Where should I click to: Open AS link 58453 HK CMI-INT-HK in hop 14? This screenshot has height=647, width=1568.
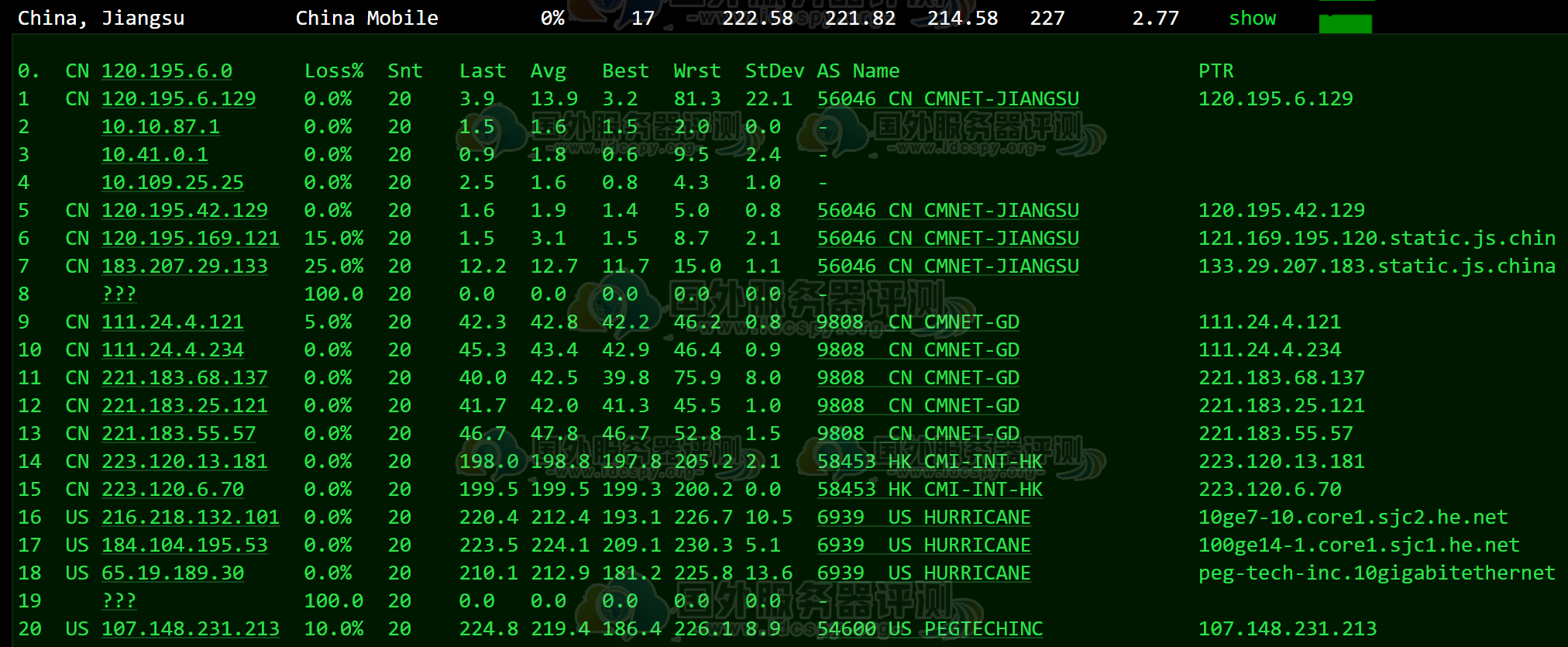930,461
